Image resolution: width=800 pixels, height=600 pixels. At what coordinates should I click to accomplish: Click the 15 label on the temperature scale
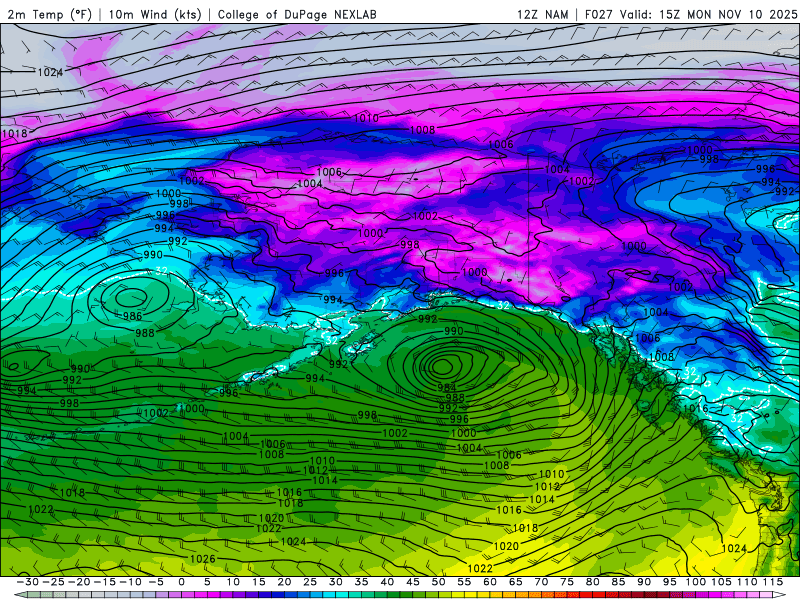(259, 582)
